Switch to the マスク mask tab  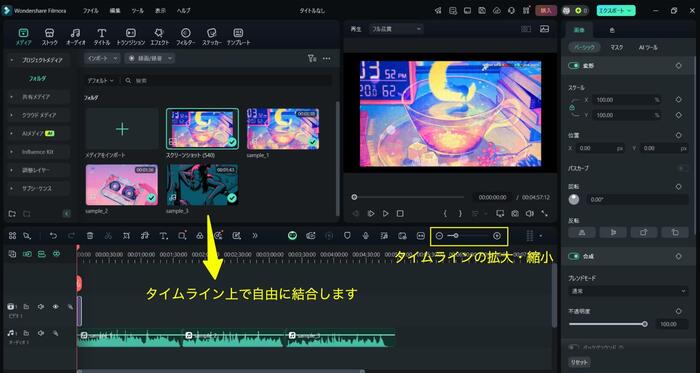click(x=617, y=47)
